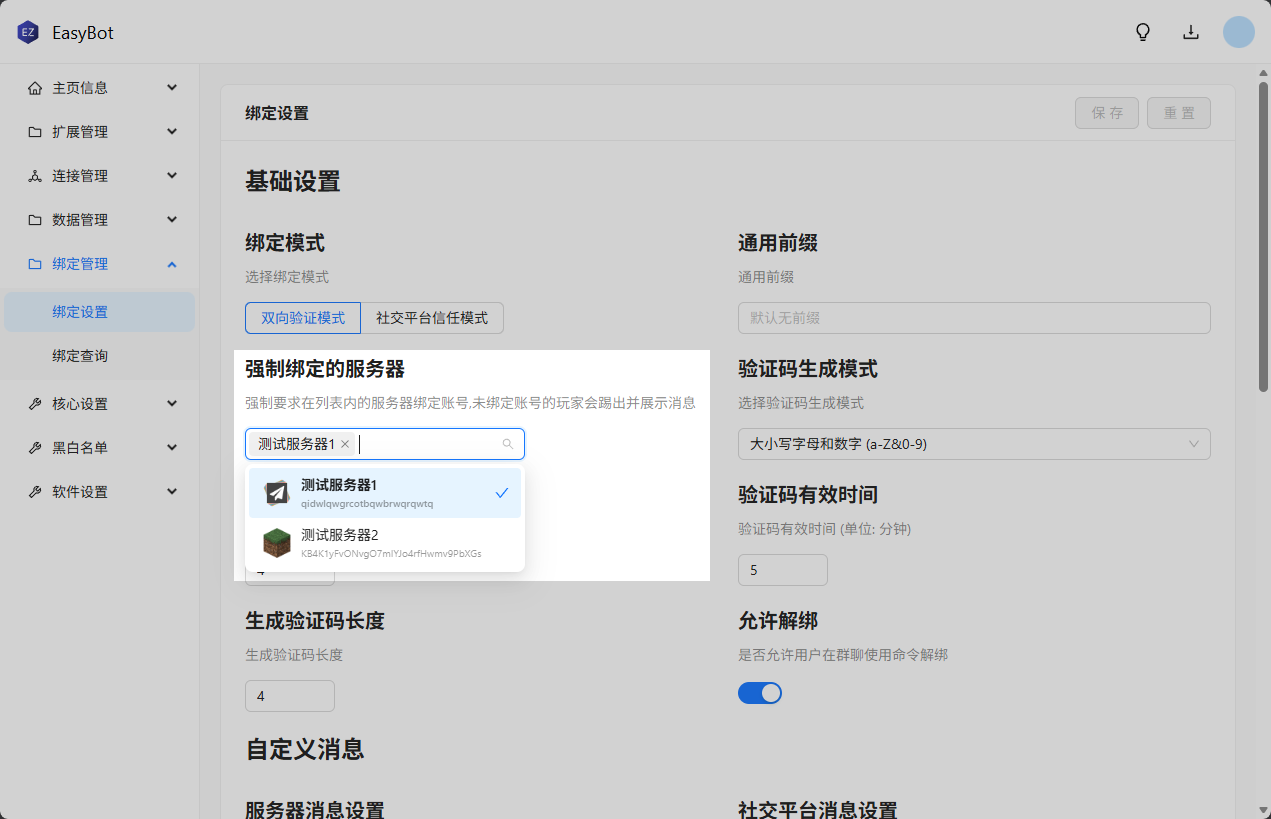Select 双向验证模式 binding mode

[303, 318]
